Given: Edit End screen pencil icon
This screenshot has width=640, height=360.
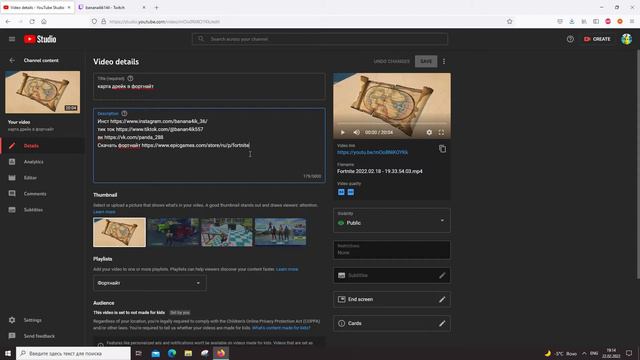Looking at the screenshot, I should point(442,300).
